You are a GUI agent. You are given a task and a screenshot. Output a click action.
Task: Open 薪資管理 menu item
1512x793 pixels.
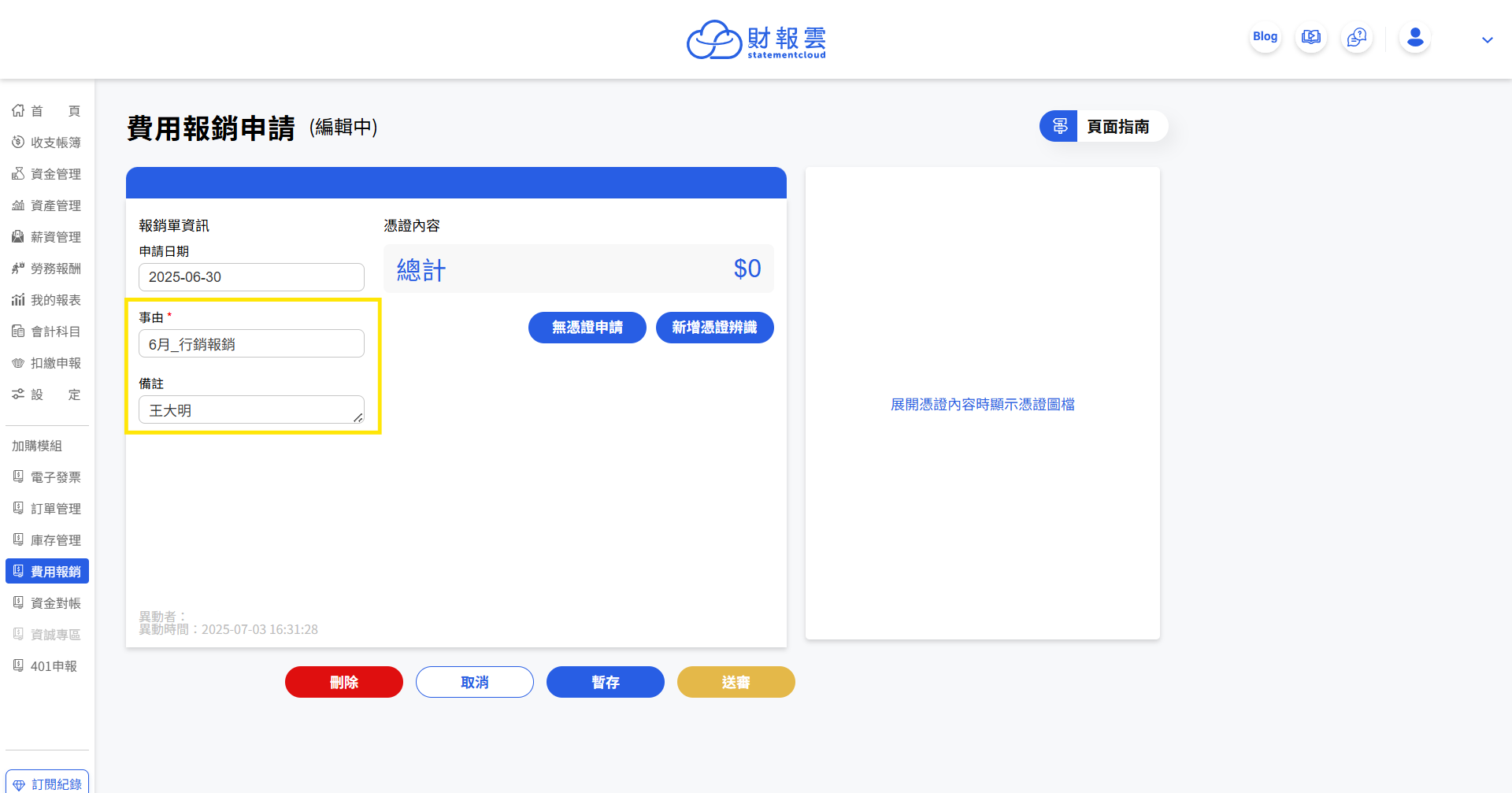47,237
